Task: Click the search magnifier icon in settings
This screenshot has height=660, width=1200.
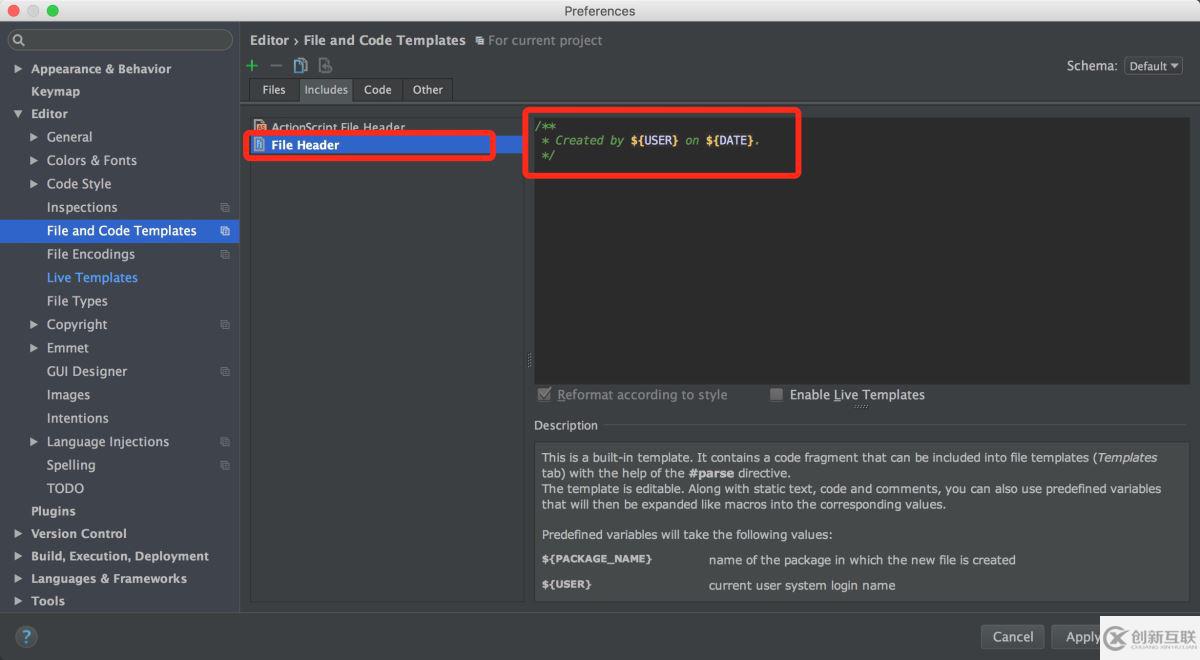Action: coord(19,40)
